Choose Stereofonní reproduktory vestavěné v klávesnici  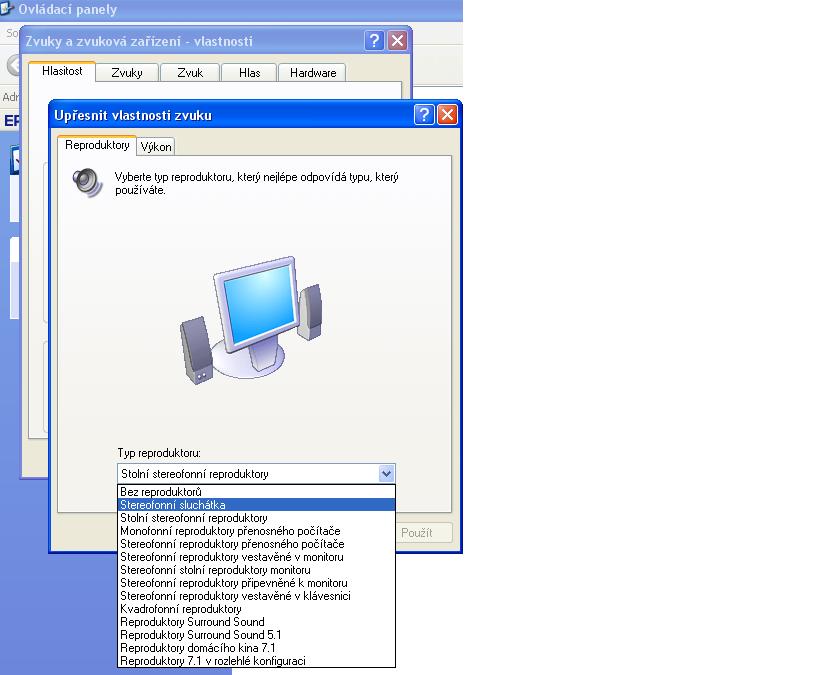pyautogui.click(x=256, y=596)
